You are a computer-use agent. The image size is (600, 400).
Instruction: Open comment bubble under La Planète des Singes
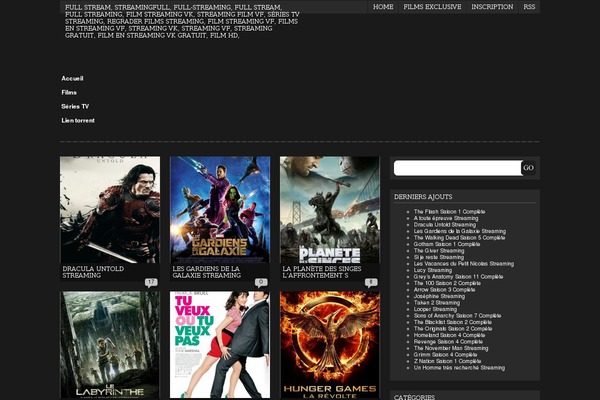click(371, 282)
